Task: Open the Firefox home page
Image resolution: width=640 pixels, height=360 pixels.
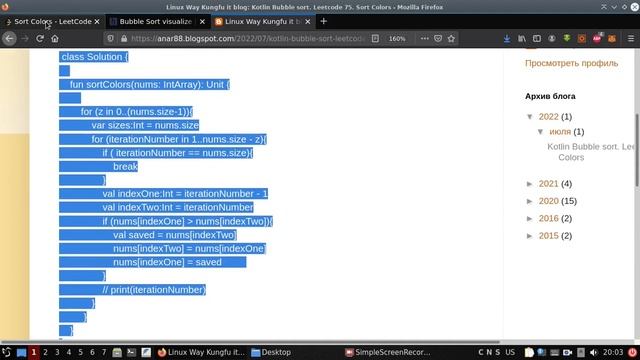Action: (55, 38)
